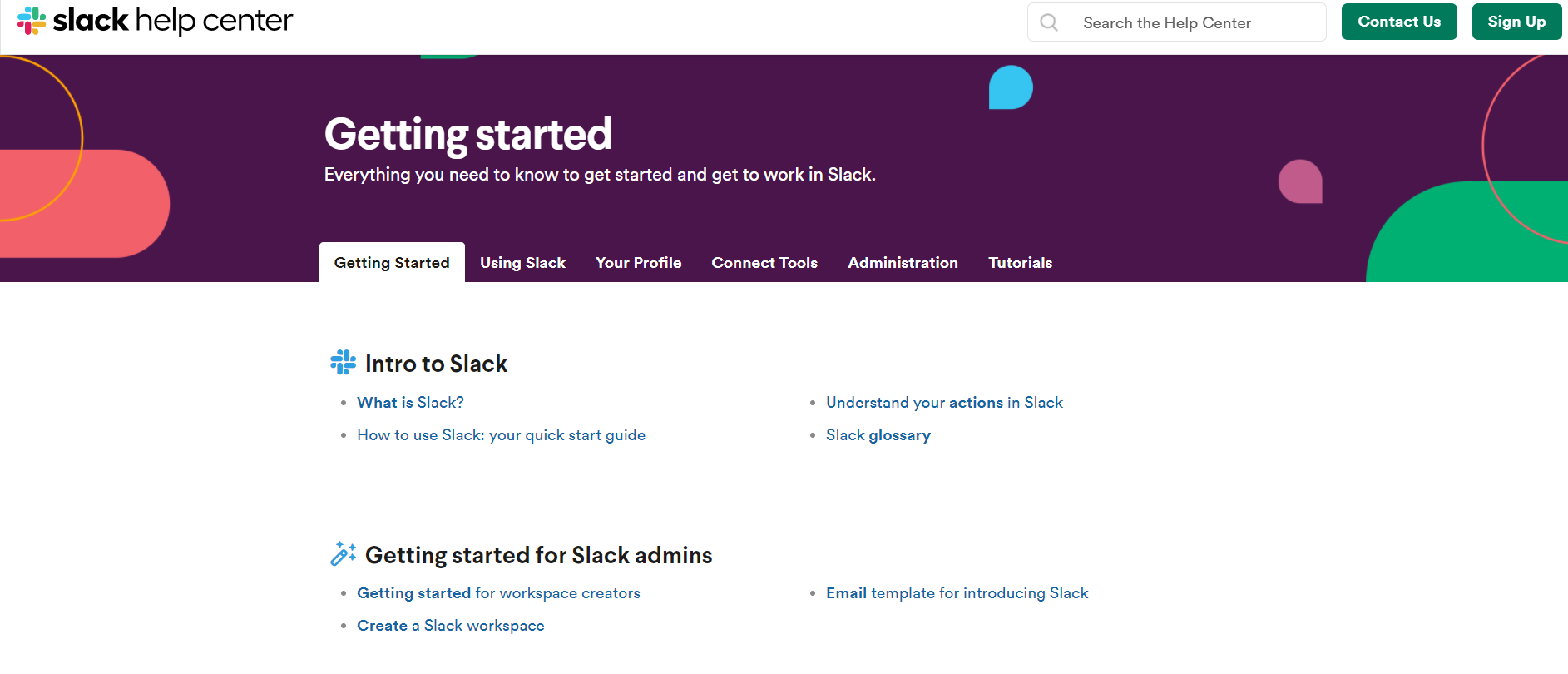Go to the Administration tab
1568x674 pixels.
tap(903, 262)
